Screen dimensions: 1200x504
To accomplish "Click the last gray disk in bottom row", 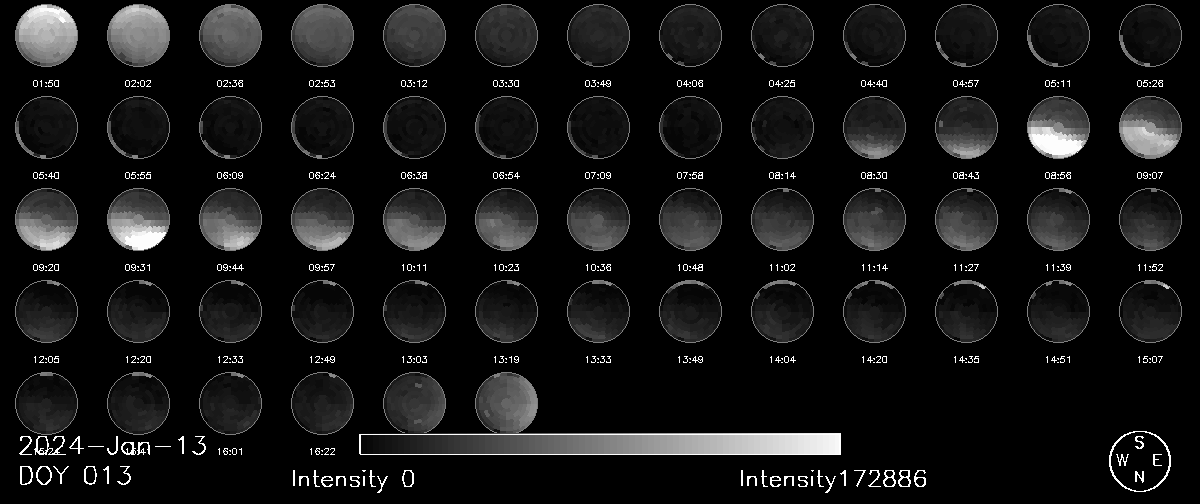I will (x=506, y=403).
